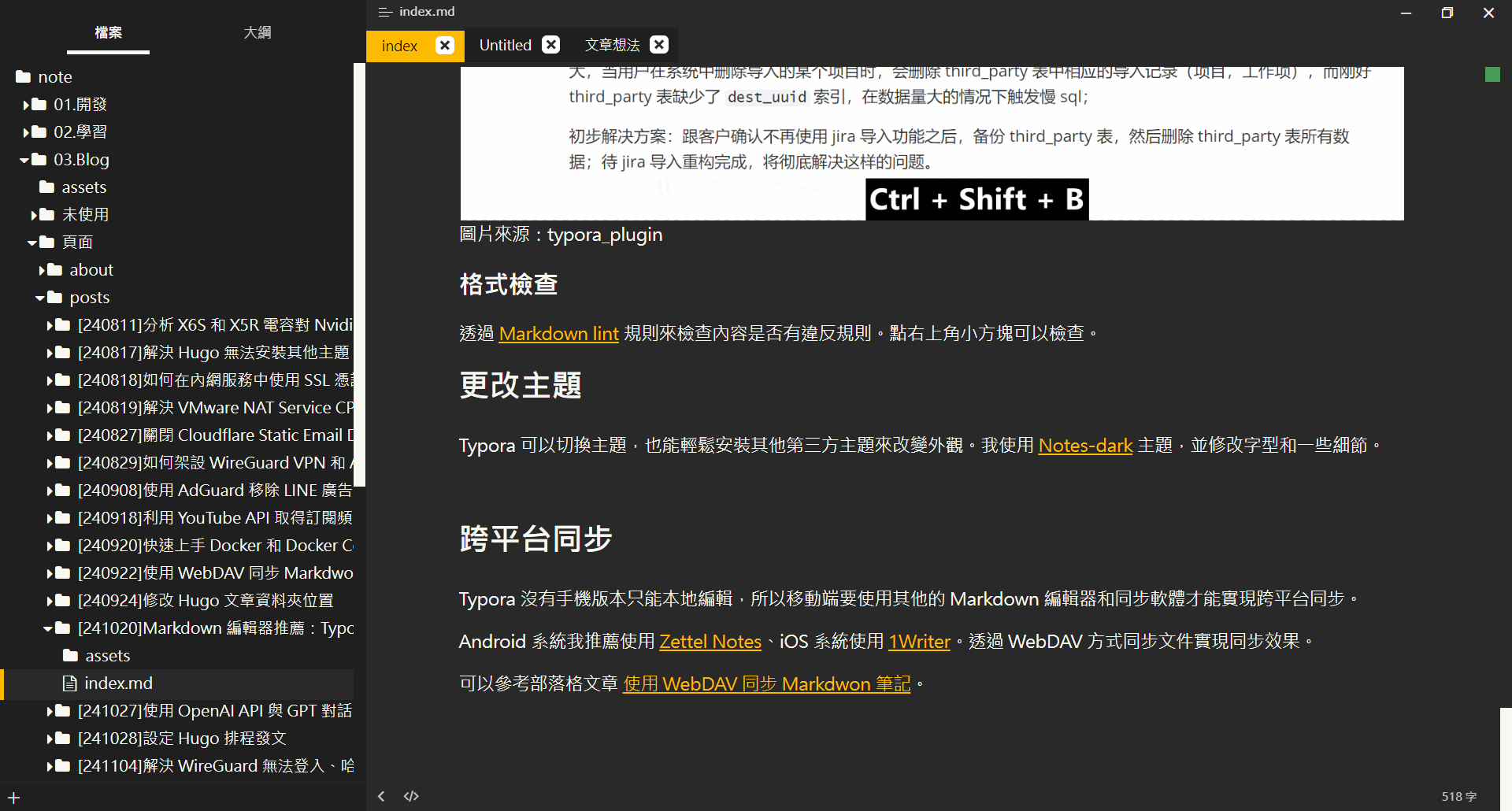Select the 文章想法 document tab
1512x811 pixels.
click(x=612, y=46)
